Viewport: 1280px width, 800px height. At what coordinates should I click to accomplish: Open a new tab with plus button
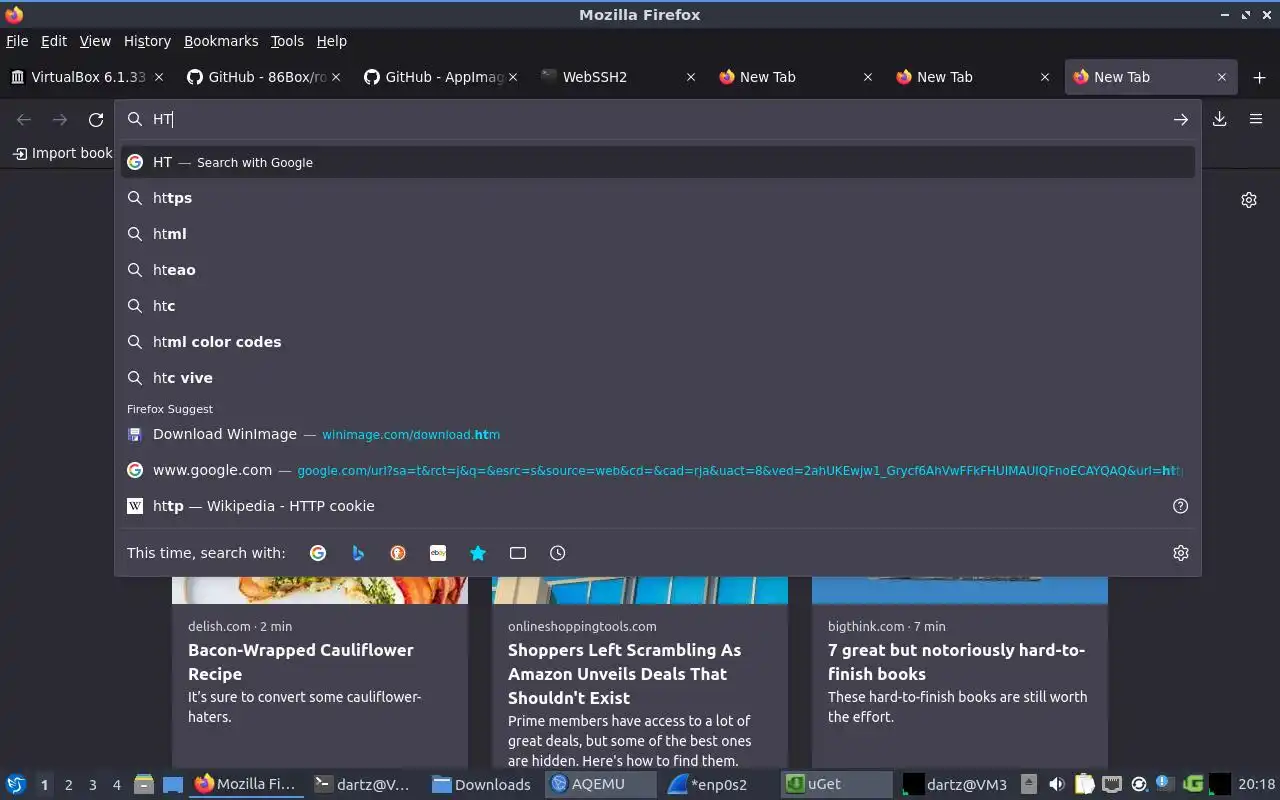tap(1259, 77)
